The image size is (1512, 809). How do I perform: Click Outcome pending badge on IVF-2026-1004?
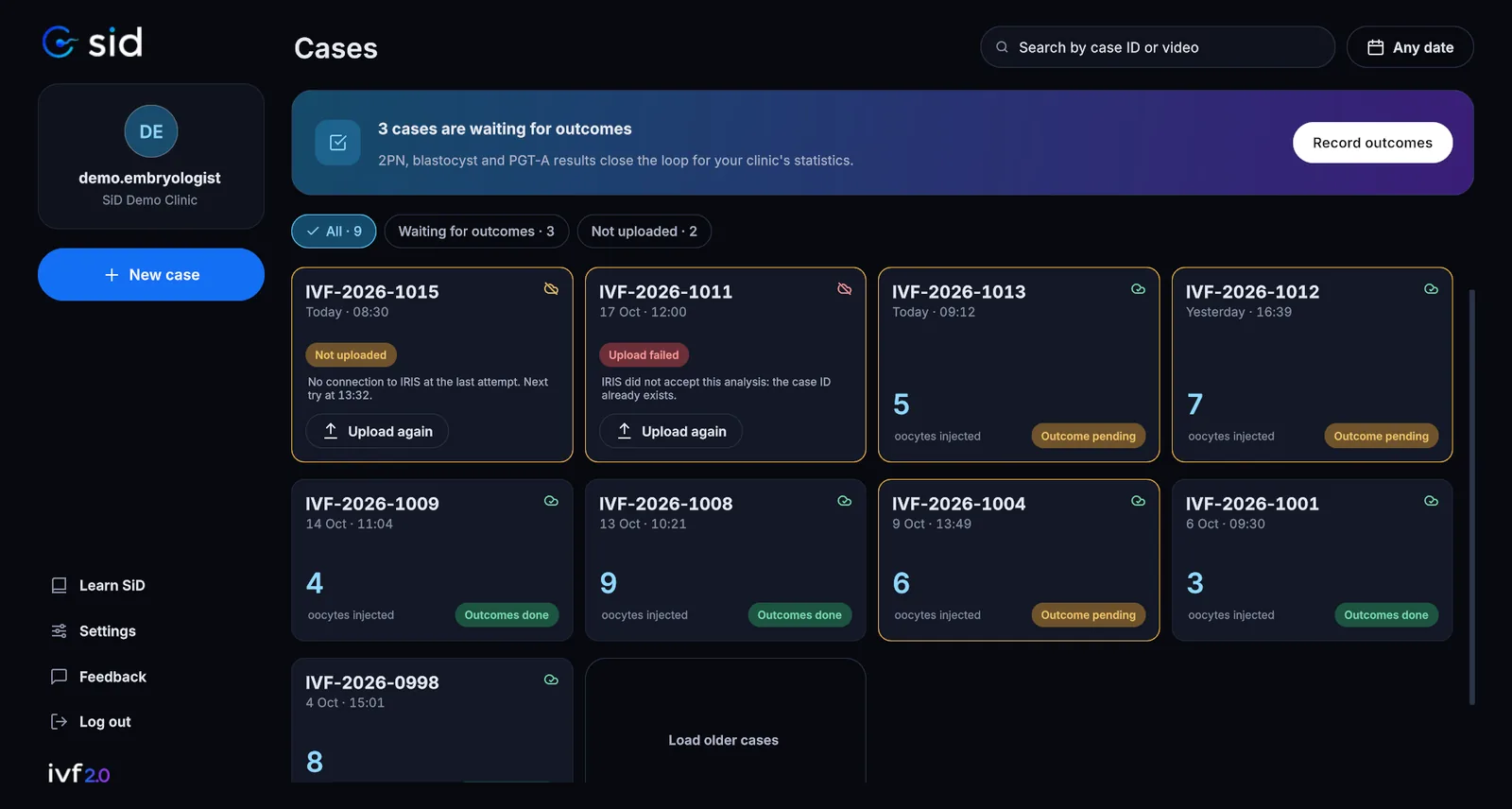tap(1089, 615)
